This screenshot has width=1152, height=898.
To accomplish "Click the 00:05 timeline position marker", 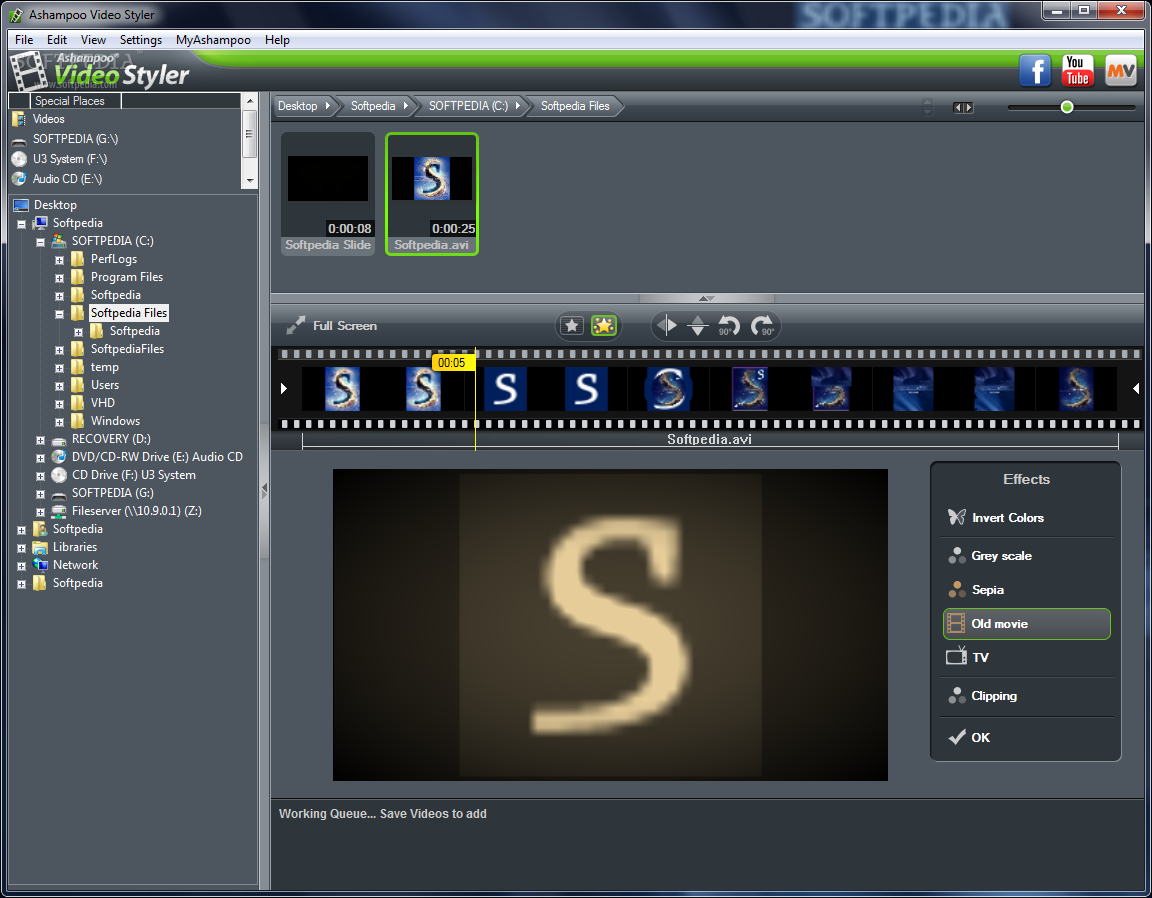I will (452, 362).
